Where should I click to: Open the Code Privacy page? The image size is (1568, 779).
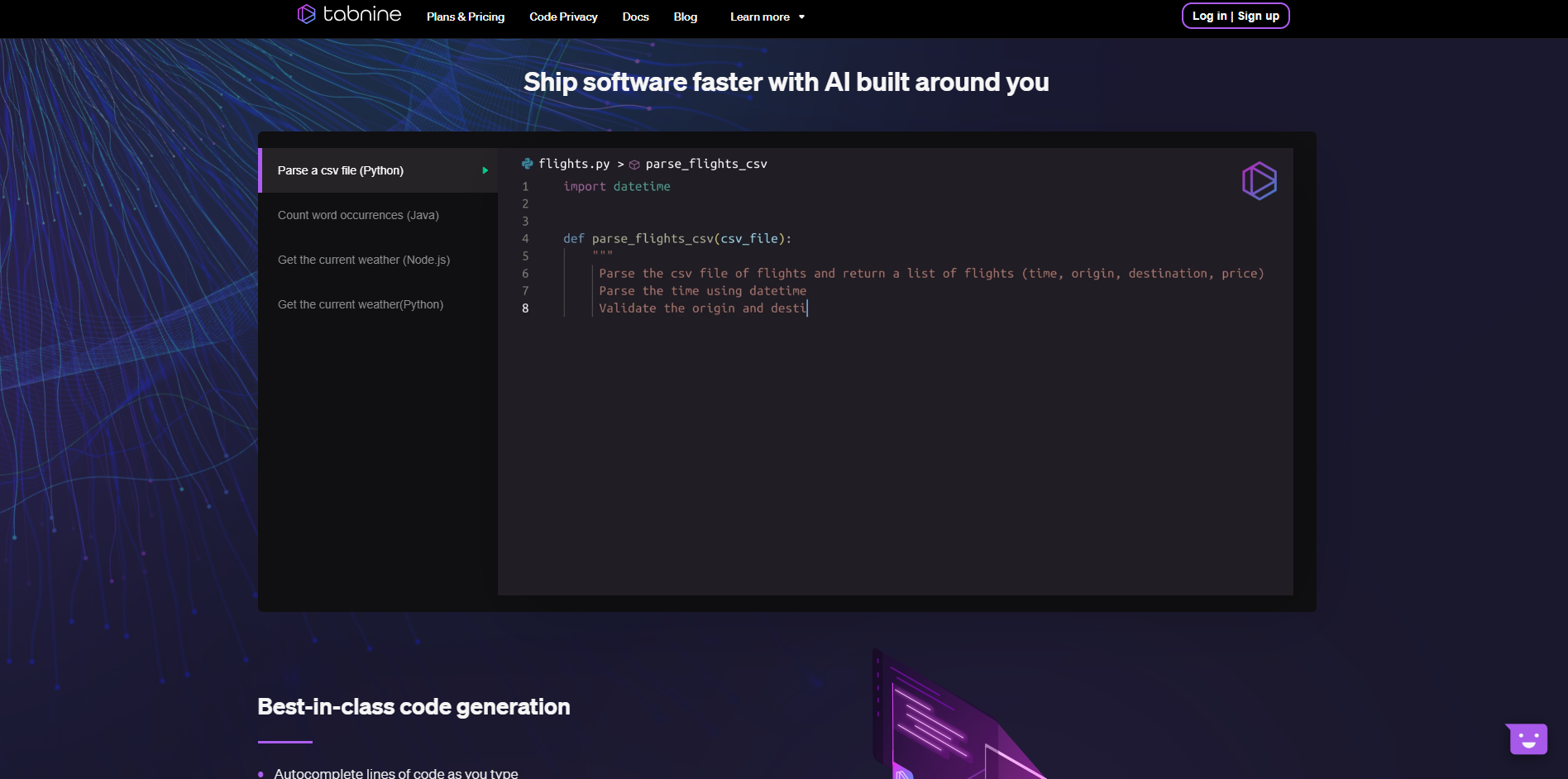pyautogui.click(x=563, y=17)
